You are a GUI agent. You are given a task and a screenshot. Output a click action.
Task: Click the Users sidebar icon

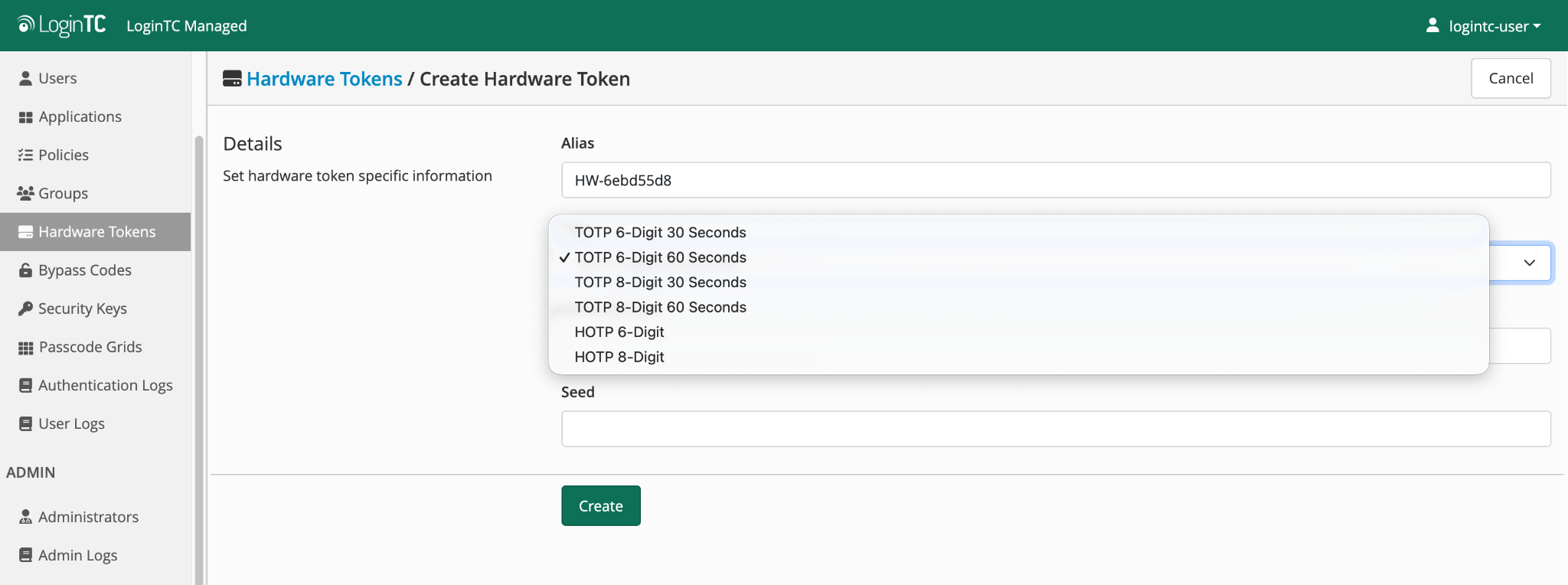25,78
